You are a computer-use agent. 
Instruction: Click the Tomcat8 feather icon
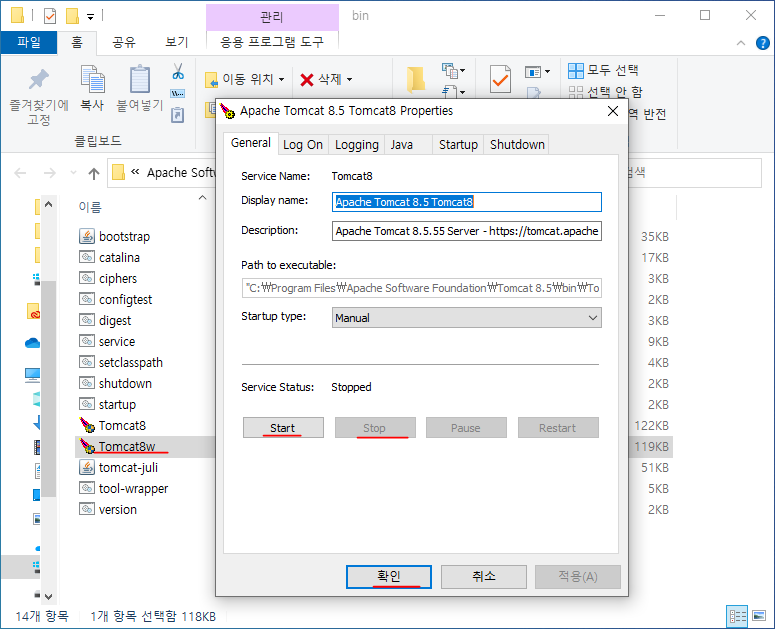point(87,425)
